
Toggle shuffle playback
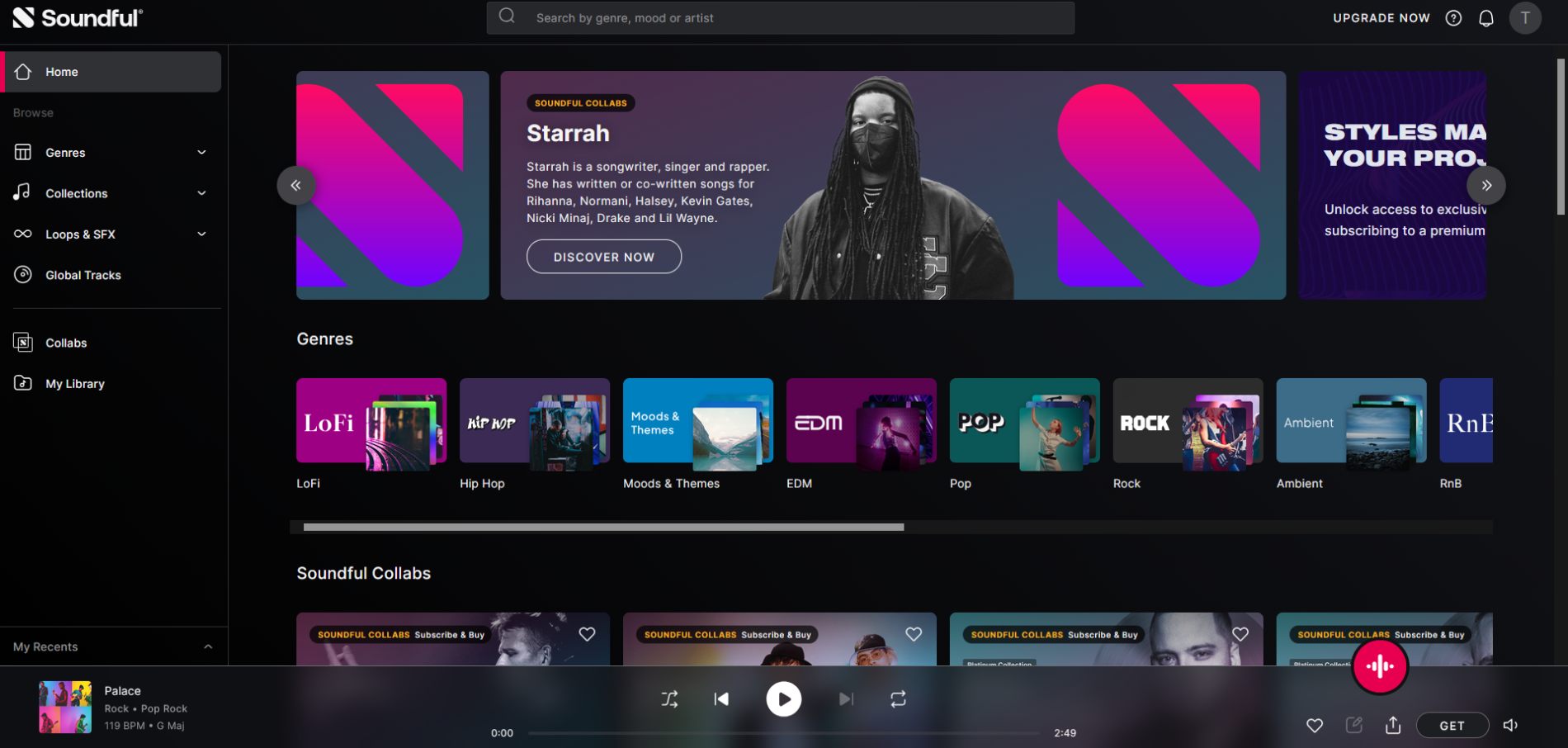[669, 699]
